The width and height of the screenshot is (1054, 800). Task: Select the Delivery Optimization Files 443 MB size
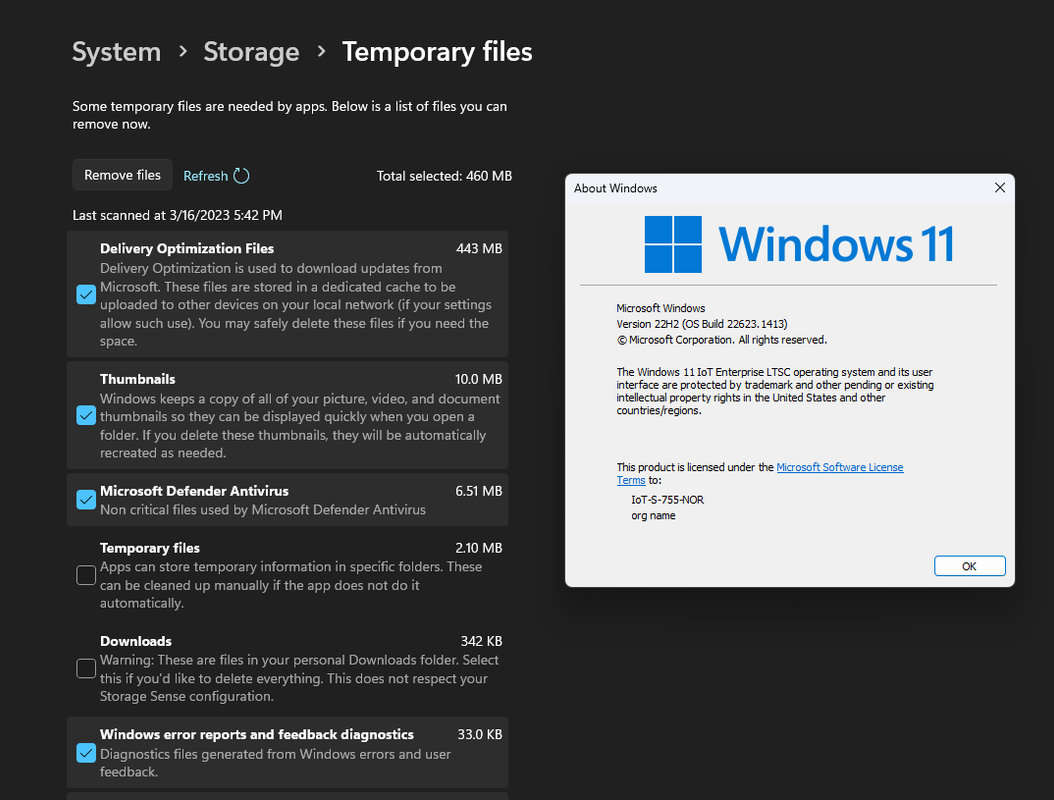point(479,249)
